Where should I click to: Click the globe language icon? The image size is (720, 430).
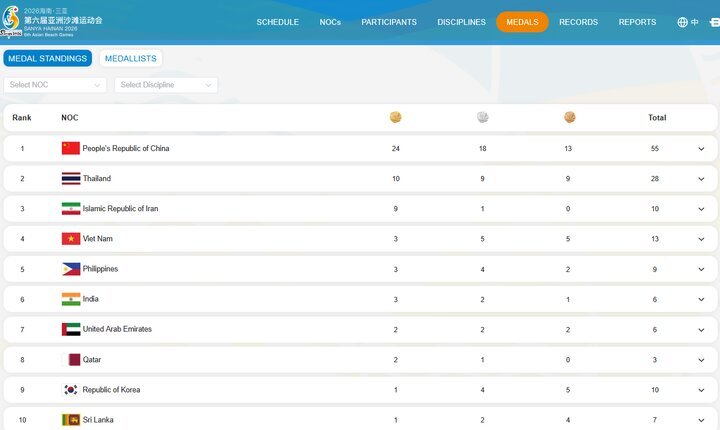tap(682, 22)
